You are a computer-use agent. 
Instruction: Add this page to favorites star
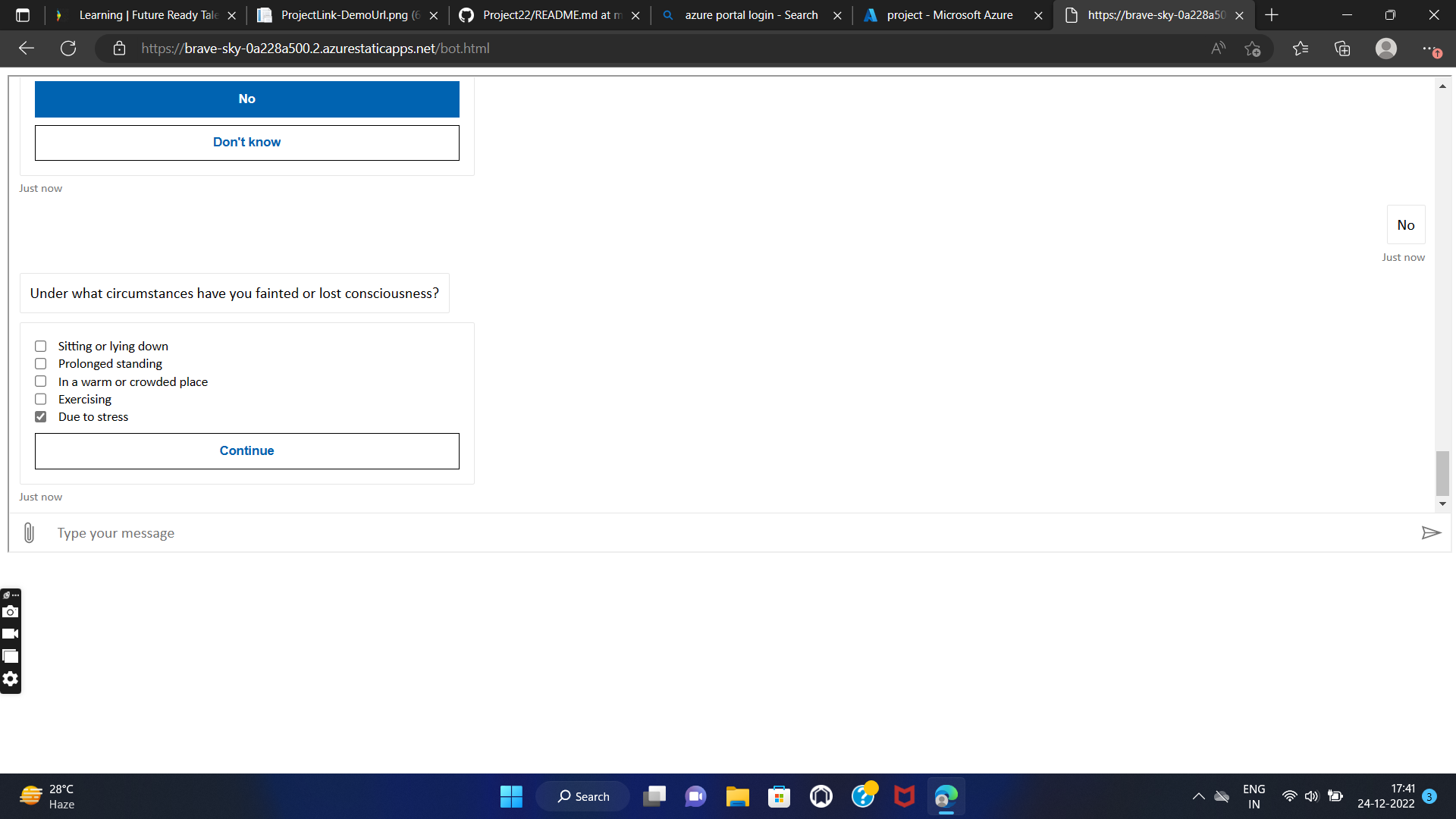(1252, 49)
